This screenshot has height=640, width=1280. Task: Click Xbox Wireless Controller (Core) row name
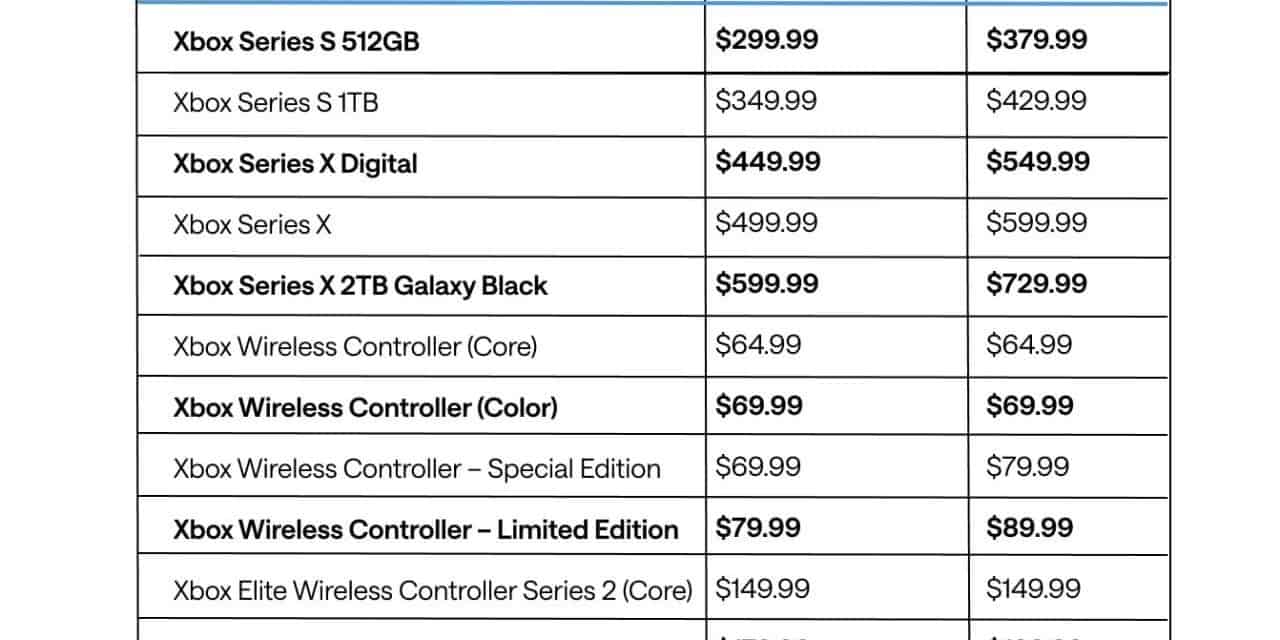click(x=355, y=347)
